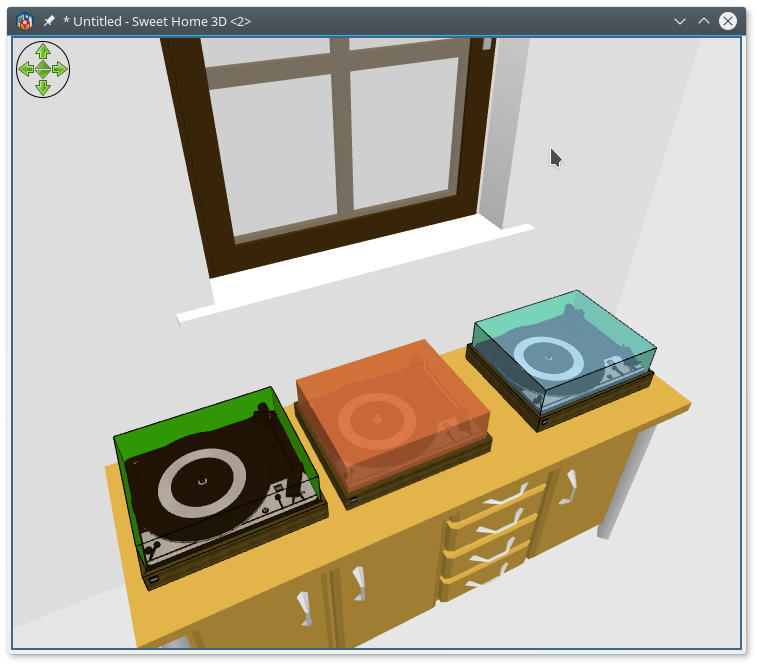The image size is (759, 667).
Task: Click the up arrow in navigation compass
Action: point(43,51)
